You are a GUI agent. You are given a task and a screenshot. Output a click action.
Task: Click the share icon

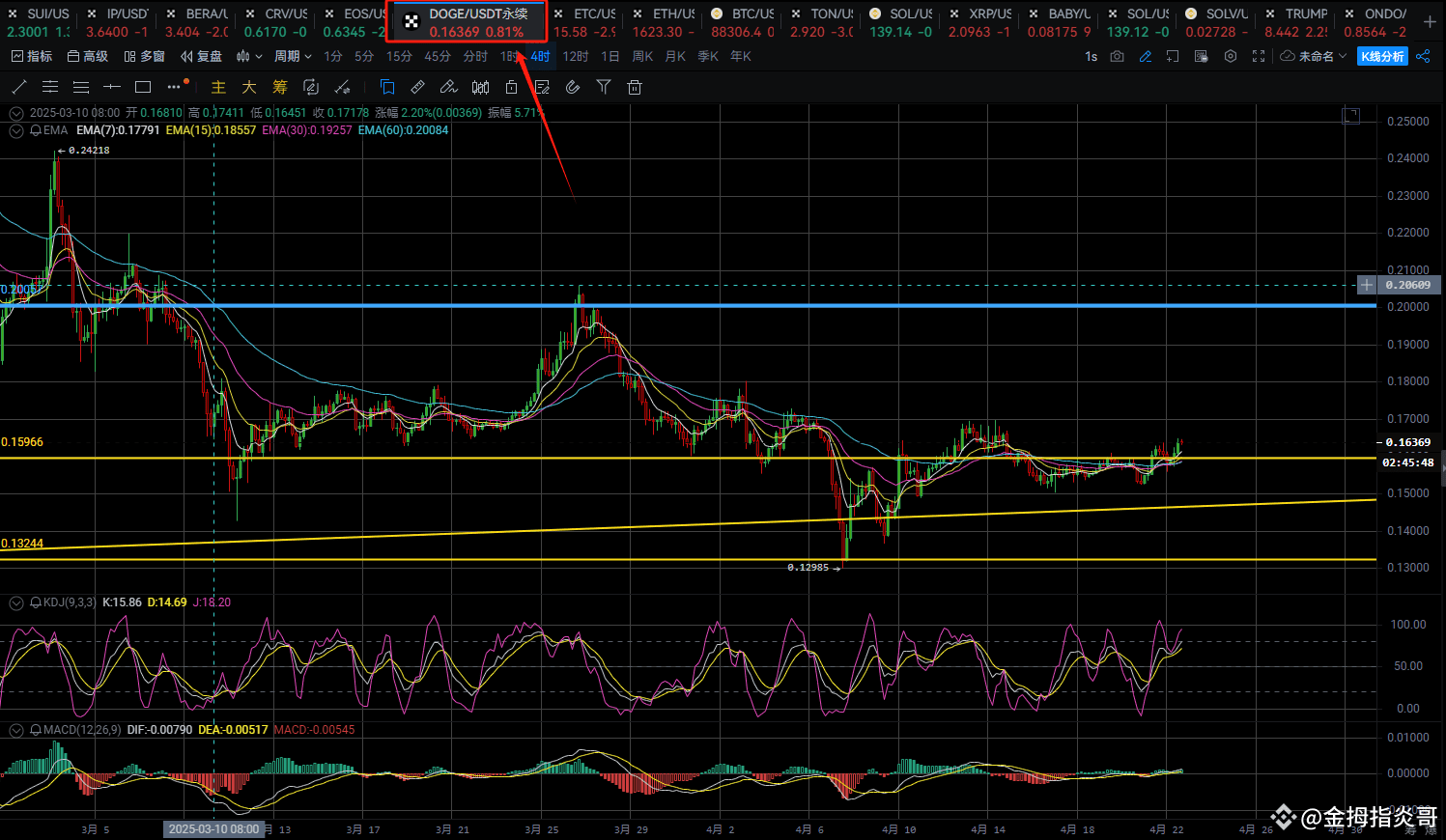1423,56
